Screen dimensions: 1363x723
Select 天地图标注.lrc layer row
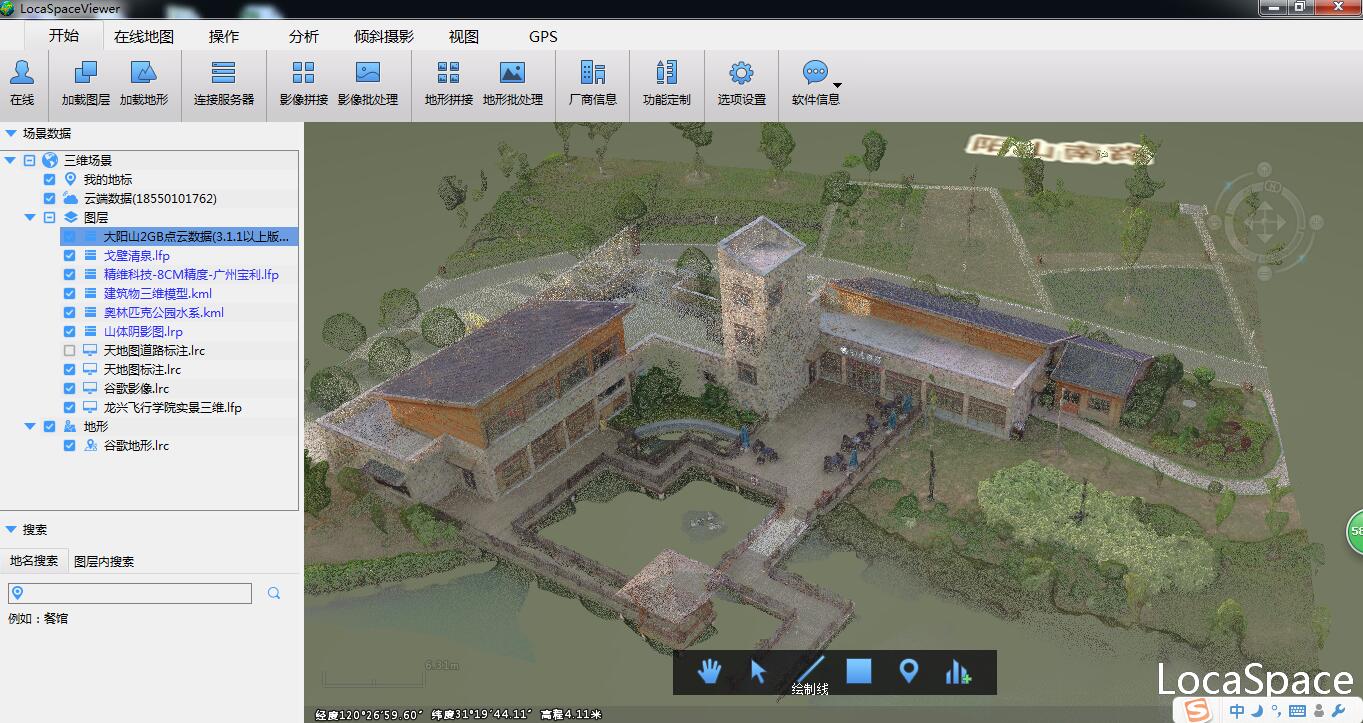(142, 369)
